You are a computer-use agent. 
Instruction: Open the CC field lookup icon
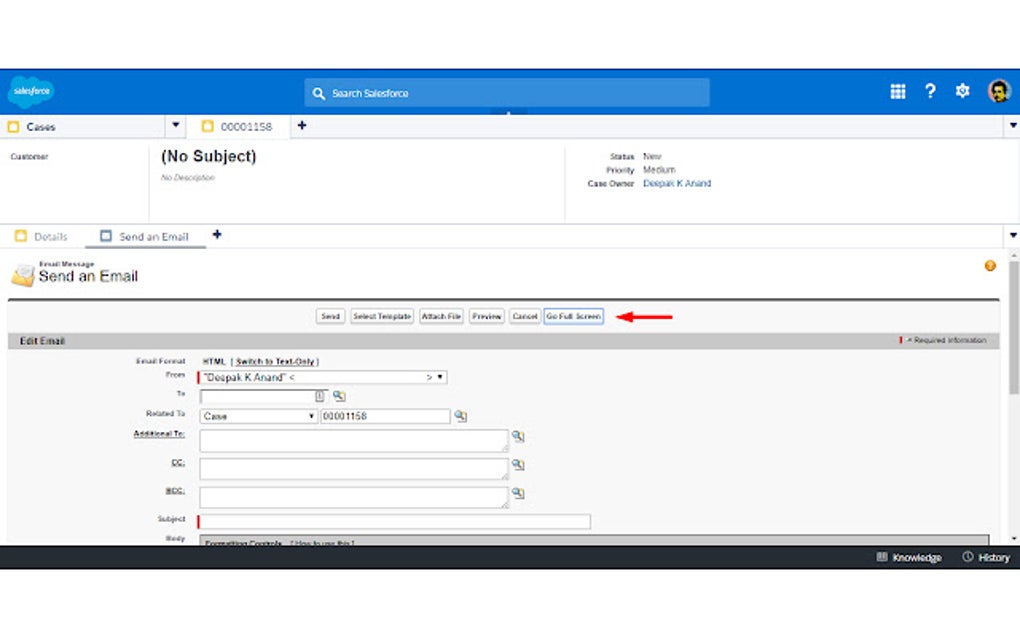point(518,465)
